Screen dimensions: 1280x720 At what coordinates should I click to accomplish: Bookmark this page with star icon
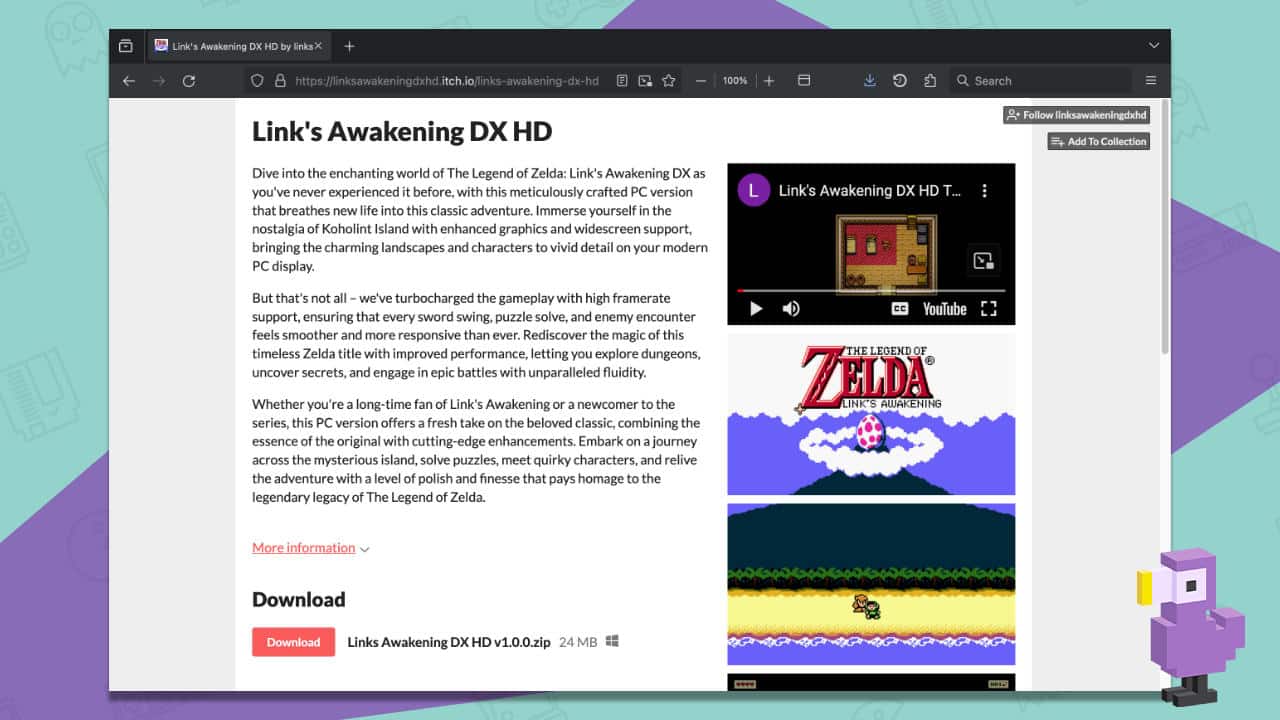pyautogui.click(x=669, y=81)
